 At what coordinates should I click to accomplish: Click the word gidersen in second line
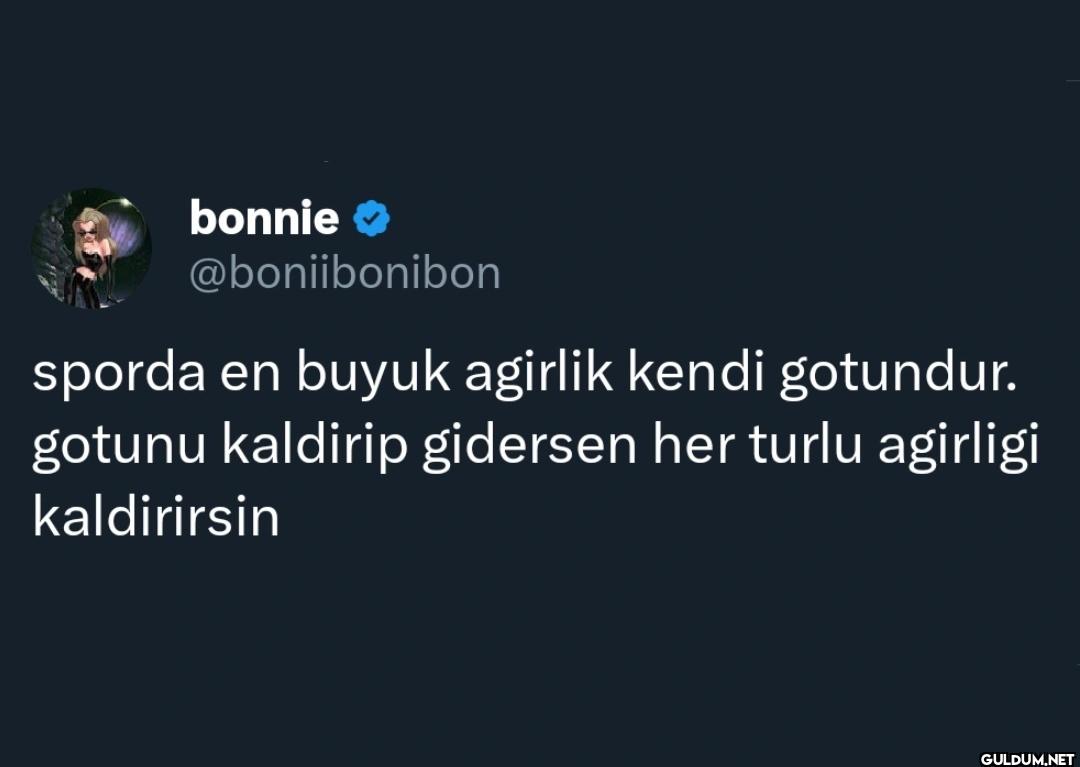[x=529, y=447]
